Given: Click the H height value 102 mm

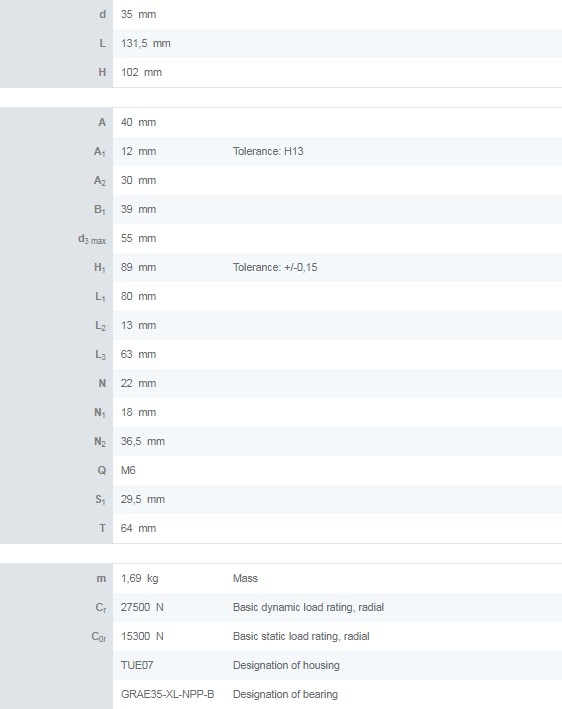Looking at the screenshot, I should (141, 72).
